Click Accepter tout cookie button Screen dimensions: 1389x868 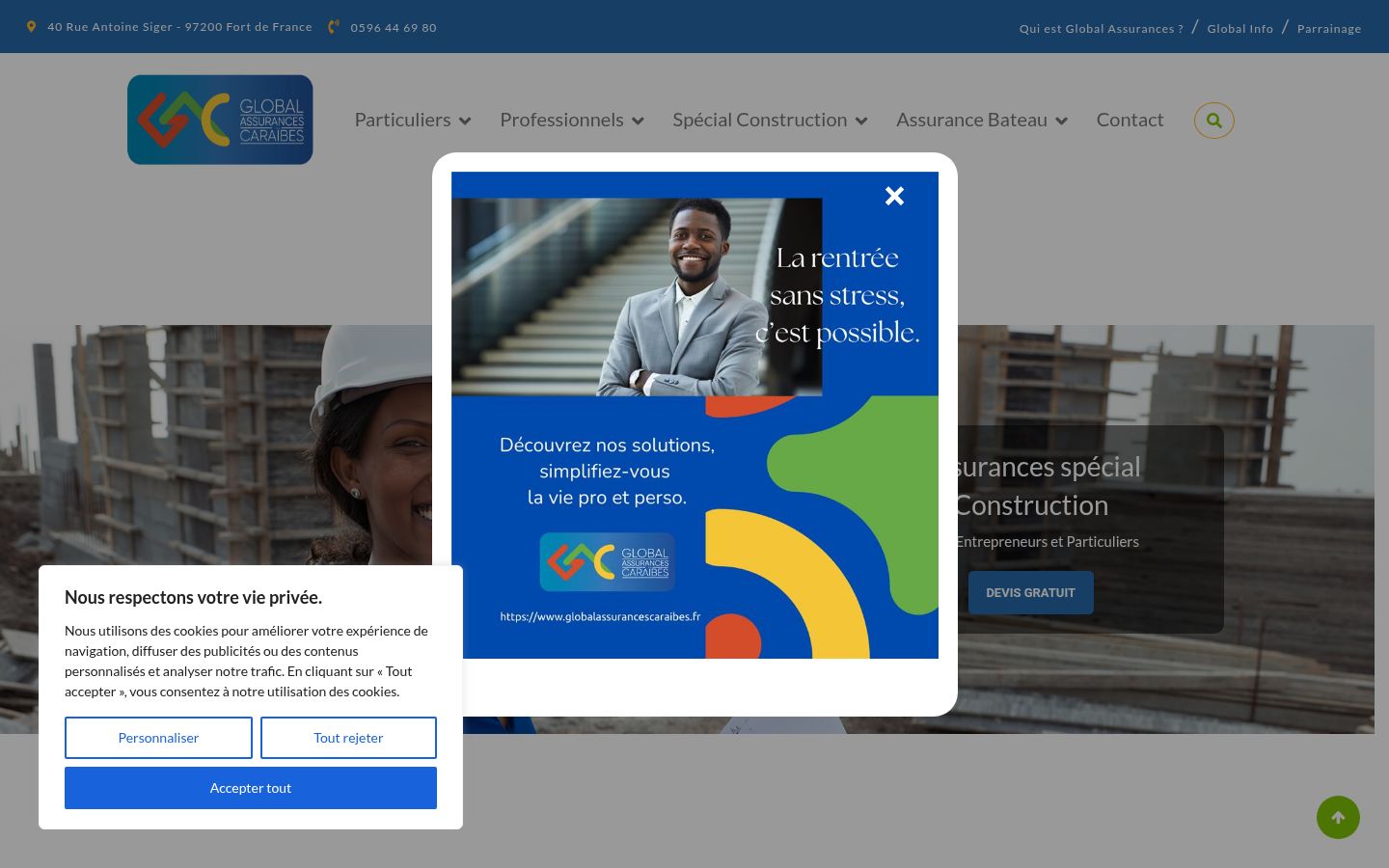coord(251,788)
